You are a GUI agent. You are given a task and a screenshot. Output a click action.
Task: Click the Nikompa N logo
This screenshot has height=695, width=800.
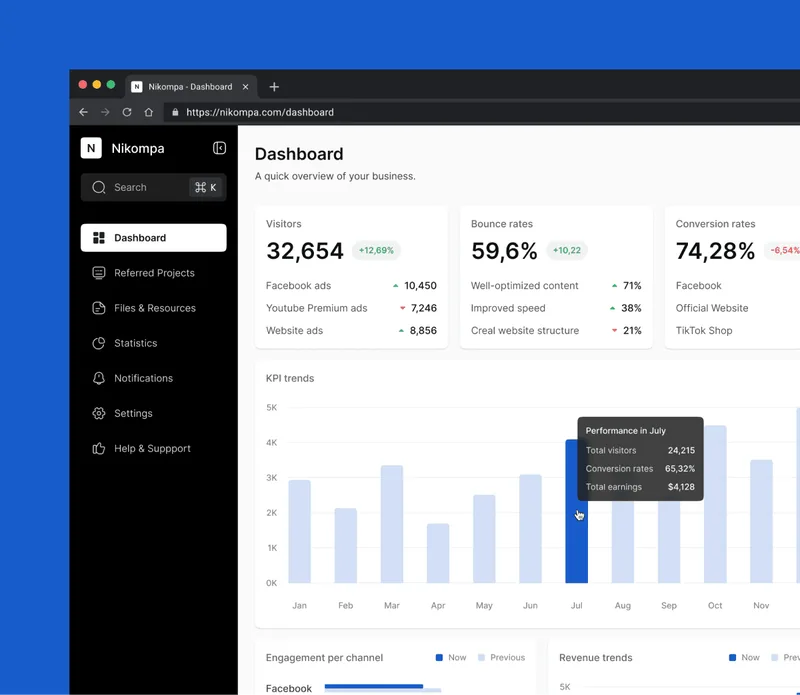[91, 148]
